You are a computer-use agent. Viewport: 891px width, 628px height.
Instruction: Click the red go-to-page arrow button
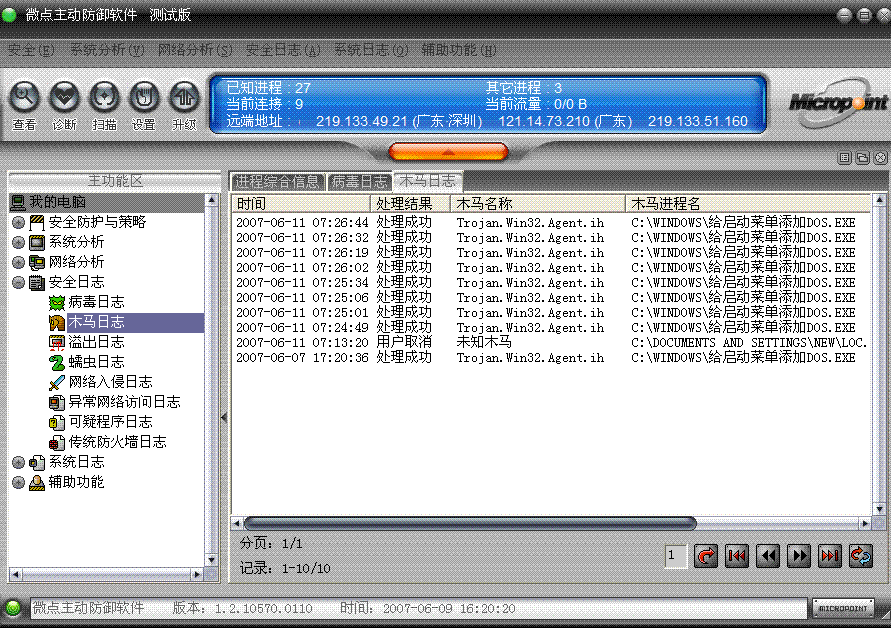coord(706,555)
